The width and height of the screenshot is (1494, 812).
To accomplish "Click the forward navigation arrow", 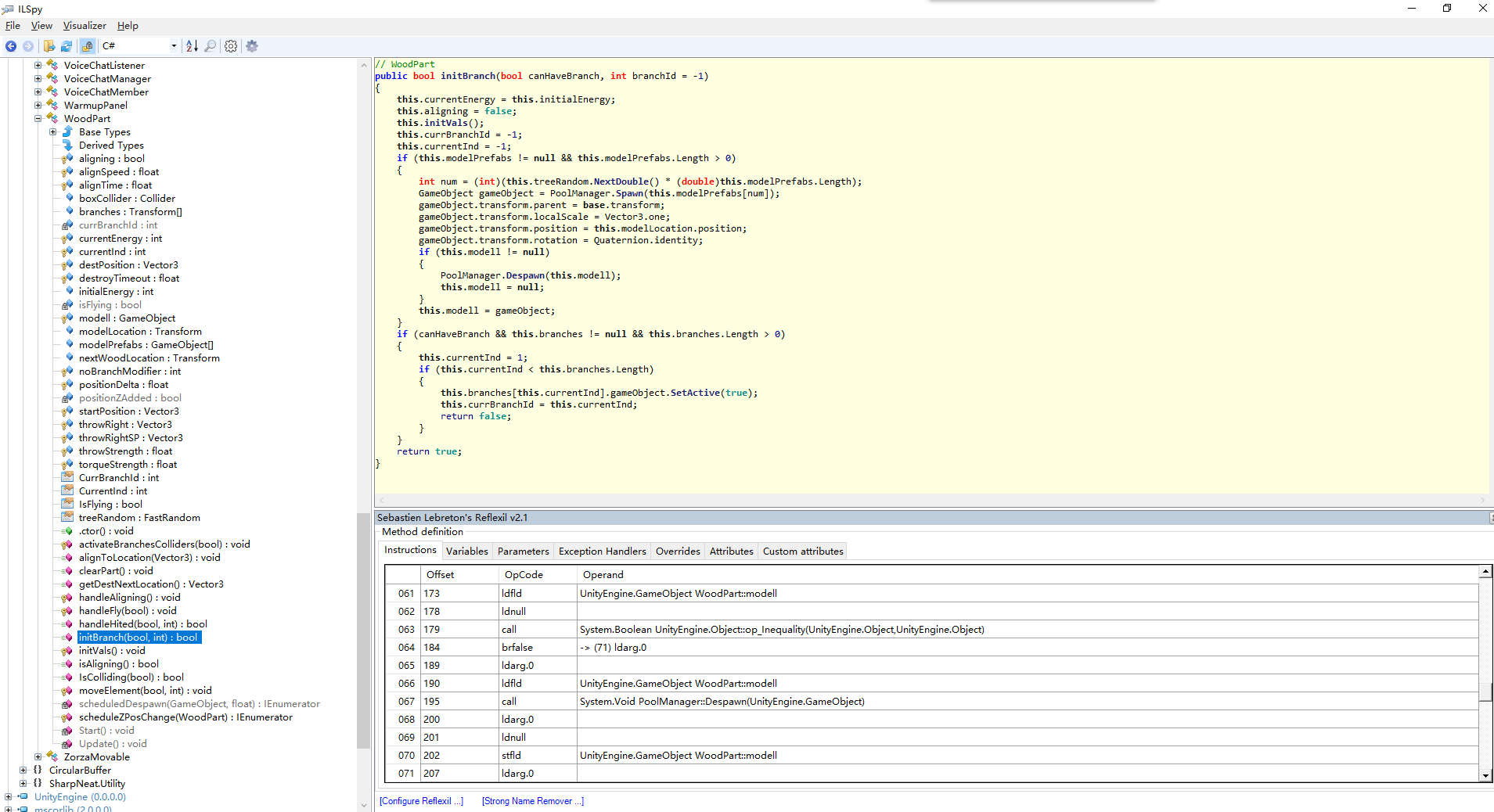I will (28, 46).
